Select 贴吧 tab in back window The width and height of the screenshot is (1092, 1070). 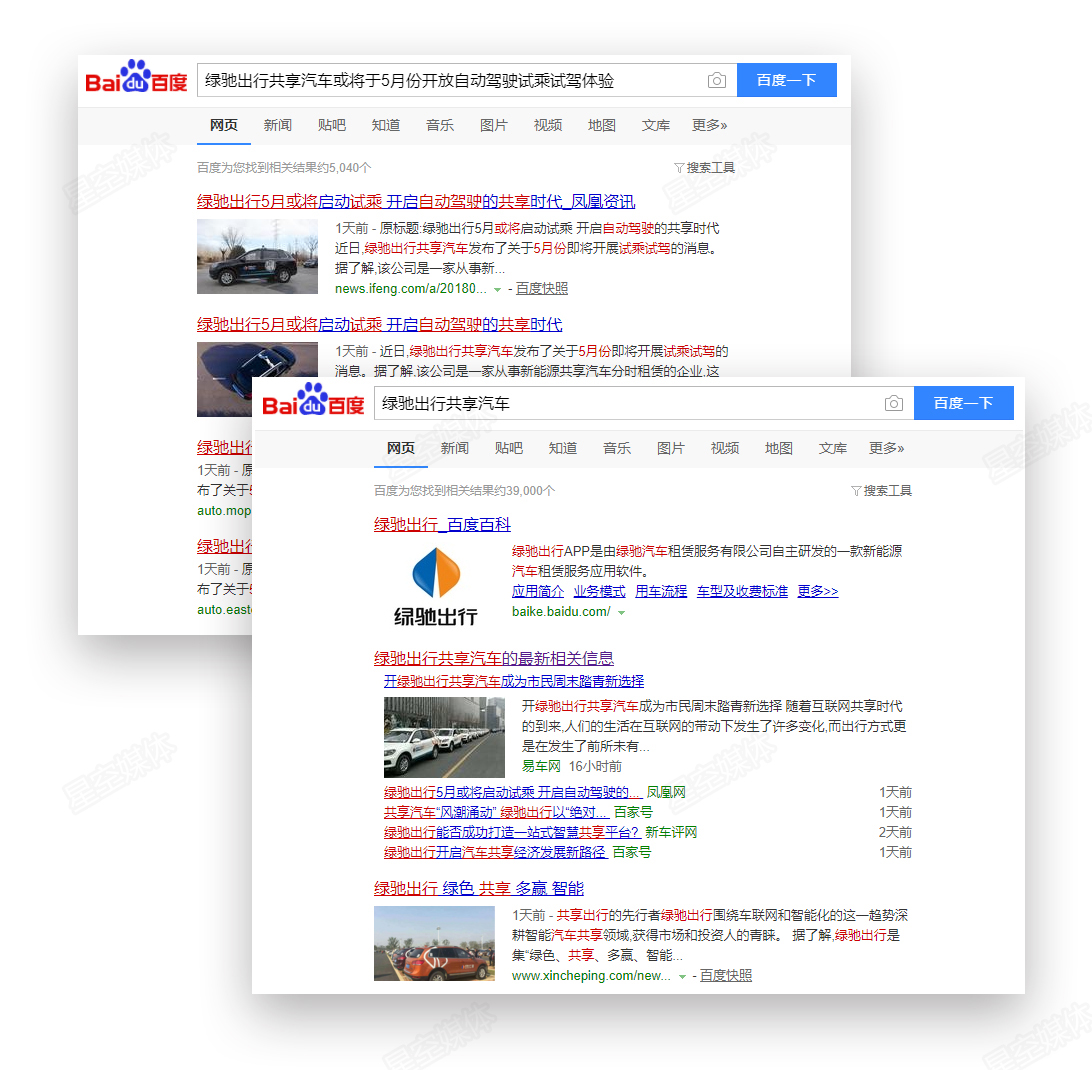[x=332, y=125]
